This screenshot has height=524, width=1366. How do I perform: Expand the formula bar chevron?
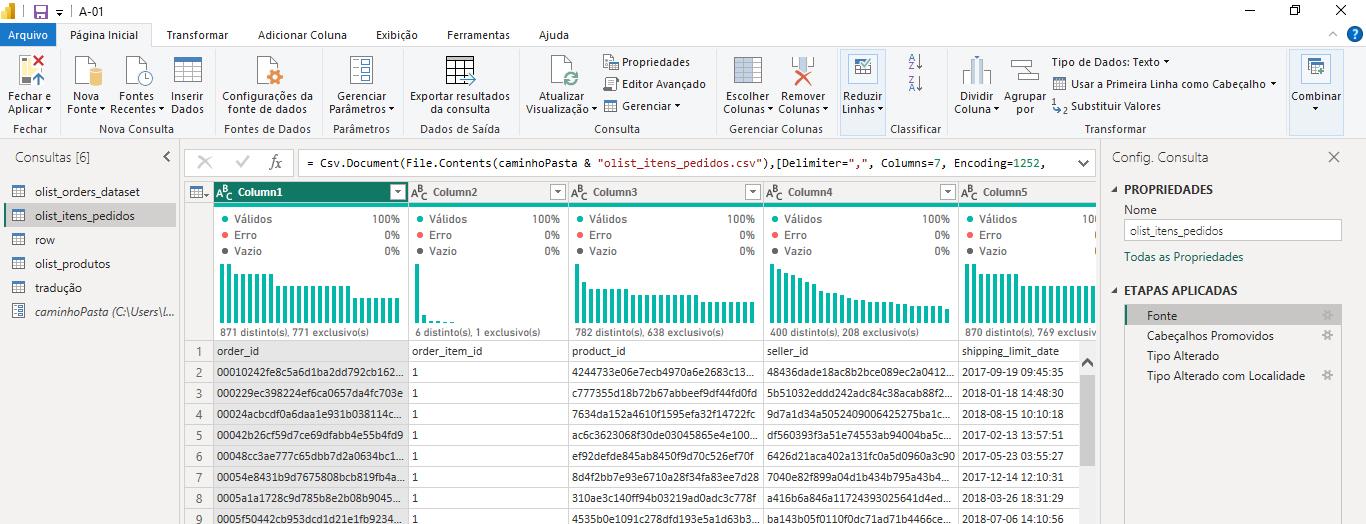[1081, 162]
